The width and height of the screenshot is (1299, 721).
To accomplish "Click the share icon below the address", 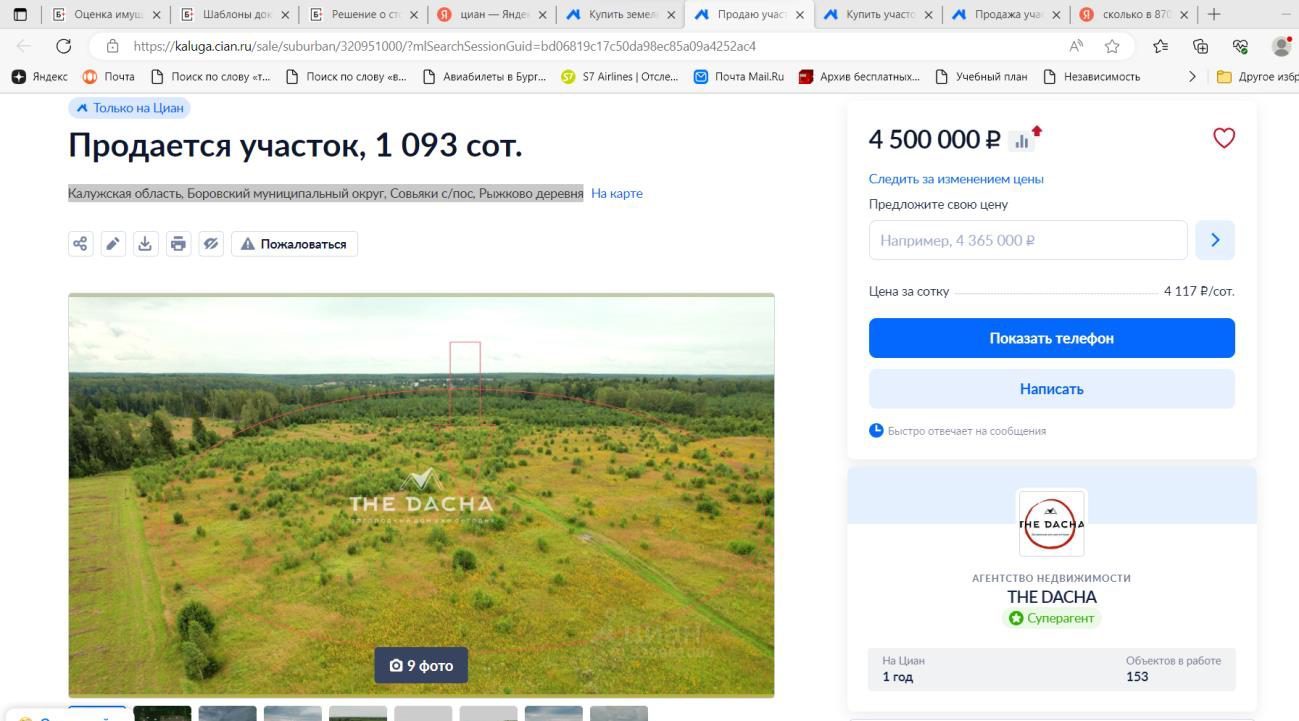I will pyautogui.click(x=80, y=244).
